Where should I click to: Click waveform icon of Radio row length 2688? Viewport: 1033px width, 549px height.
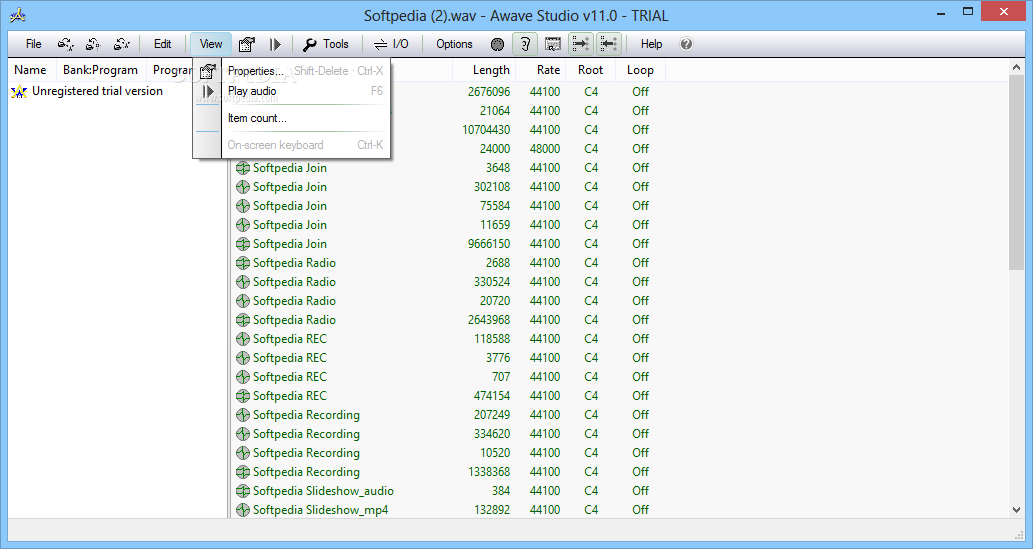click(242, 263)
